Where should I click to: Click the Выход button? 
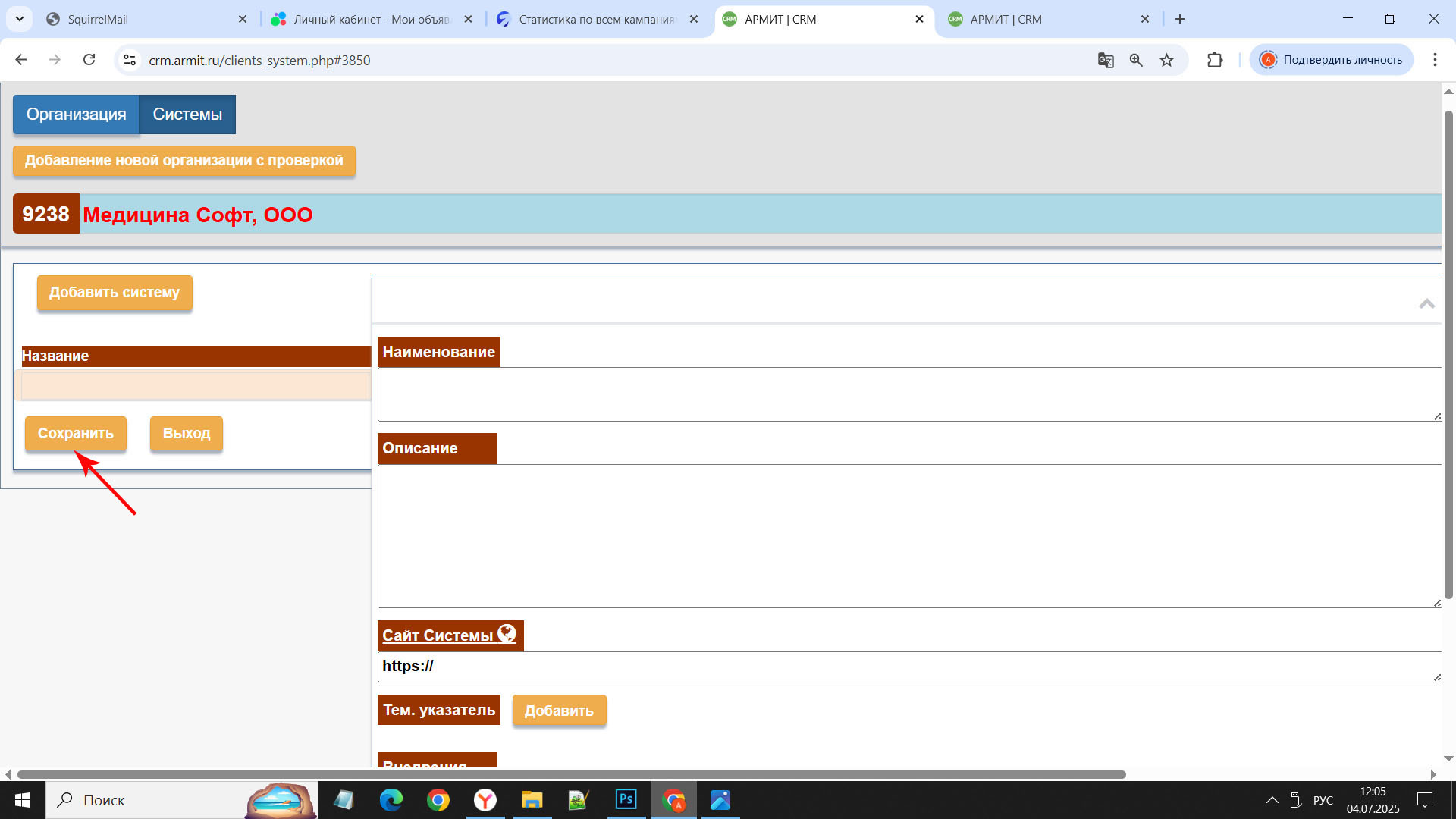coord(187,434)
